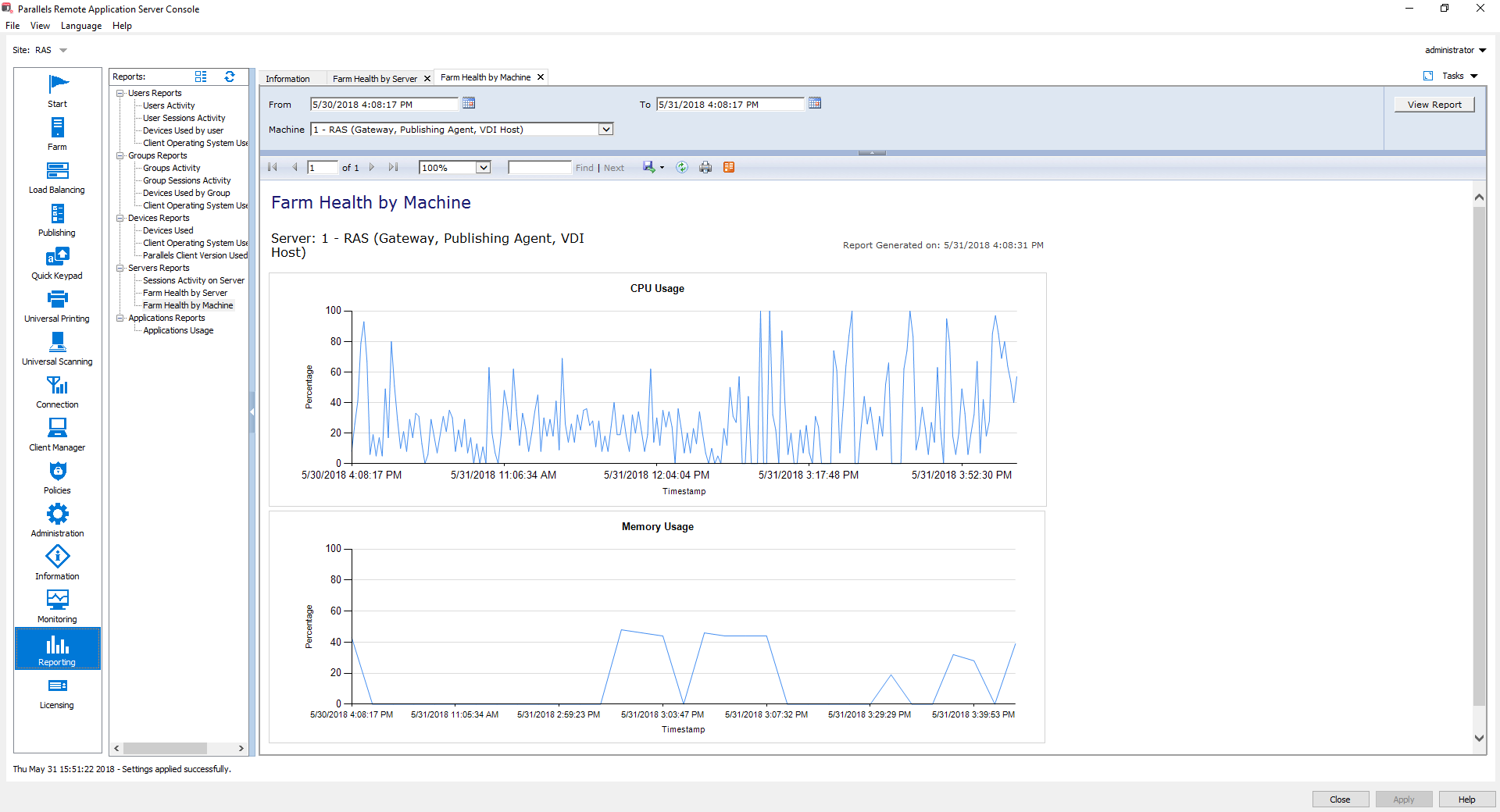Open the Machine selection dropdown
The image size is (1500, 812).
605,130
